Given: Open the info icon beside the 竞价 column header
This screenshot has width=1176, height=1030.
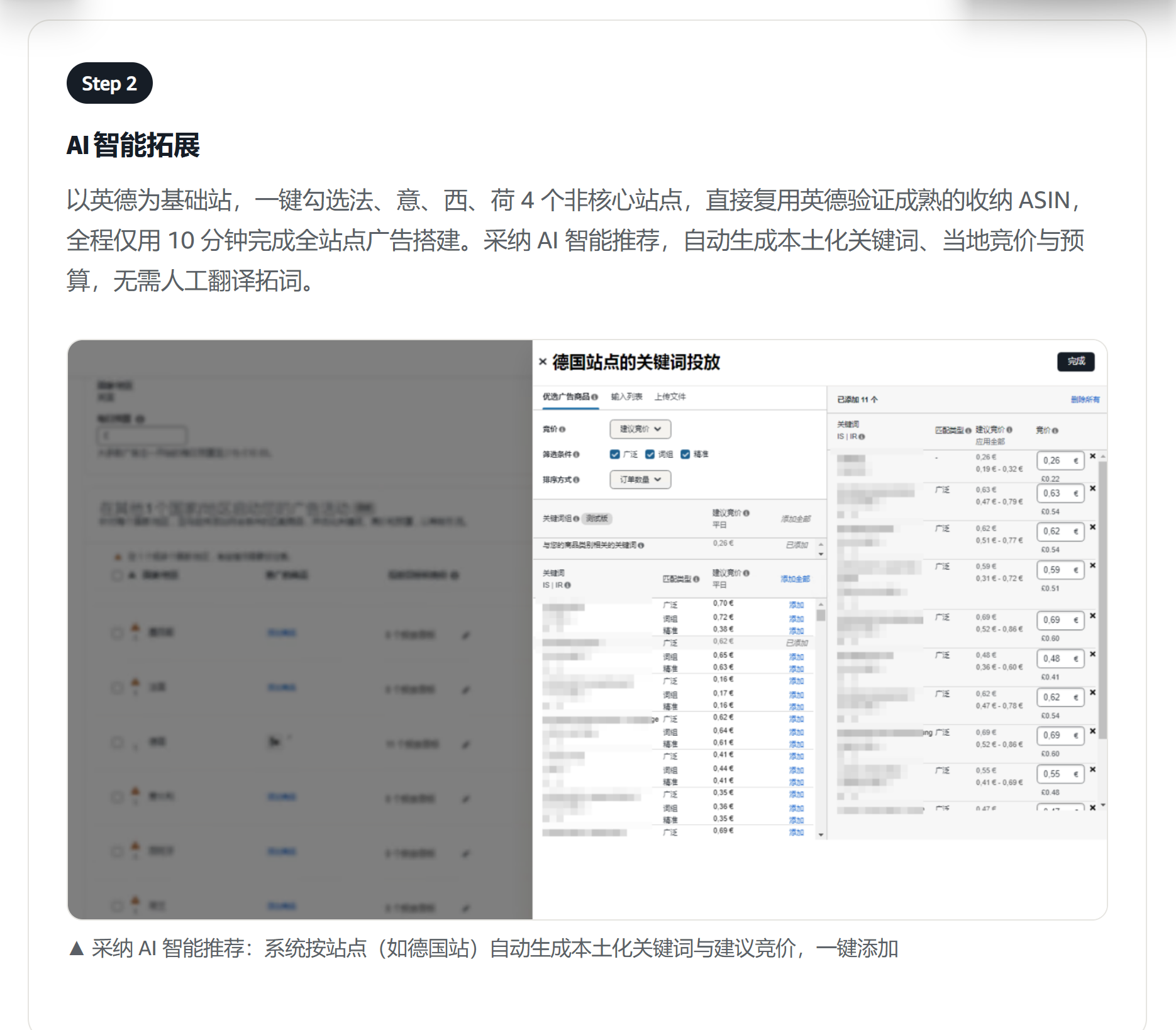Looking at the screenshot, I should coord(1055,431).
